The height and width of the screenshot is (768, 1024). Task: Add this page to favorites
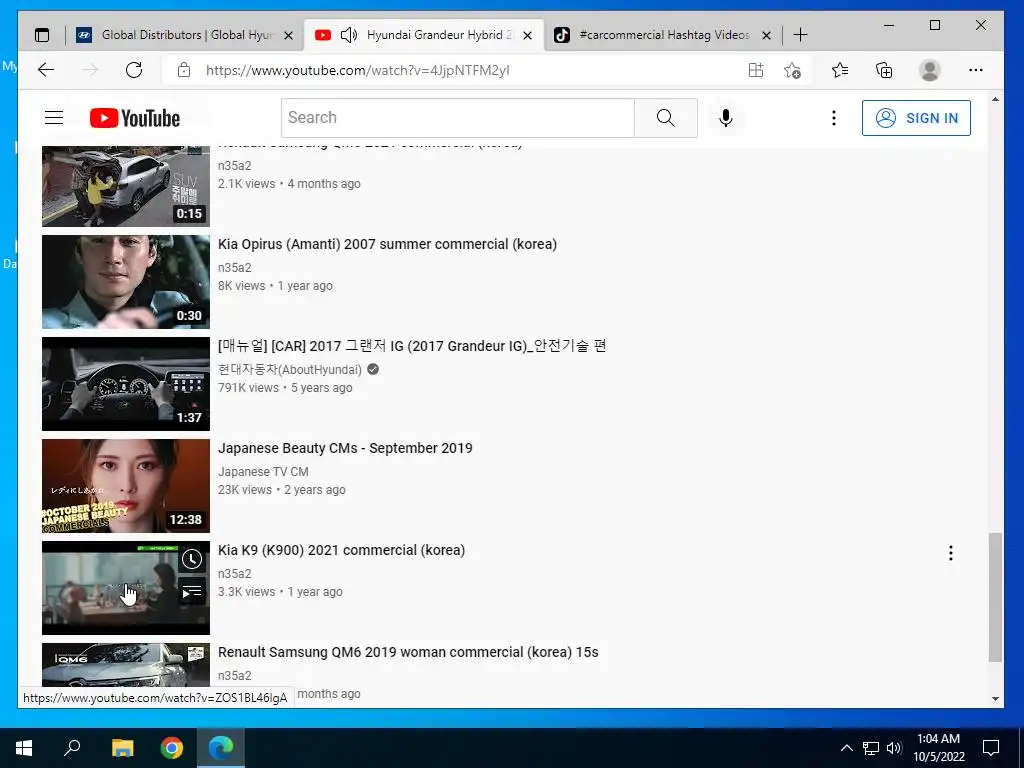792,70
